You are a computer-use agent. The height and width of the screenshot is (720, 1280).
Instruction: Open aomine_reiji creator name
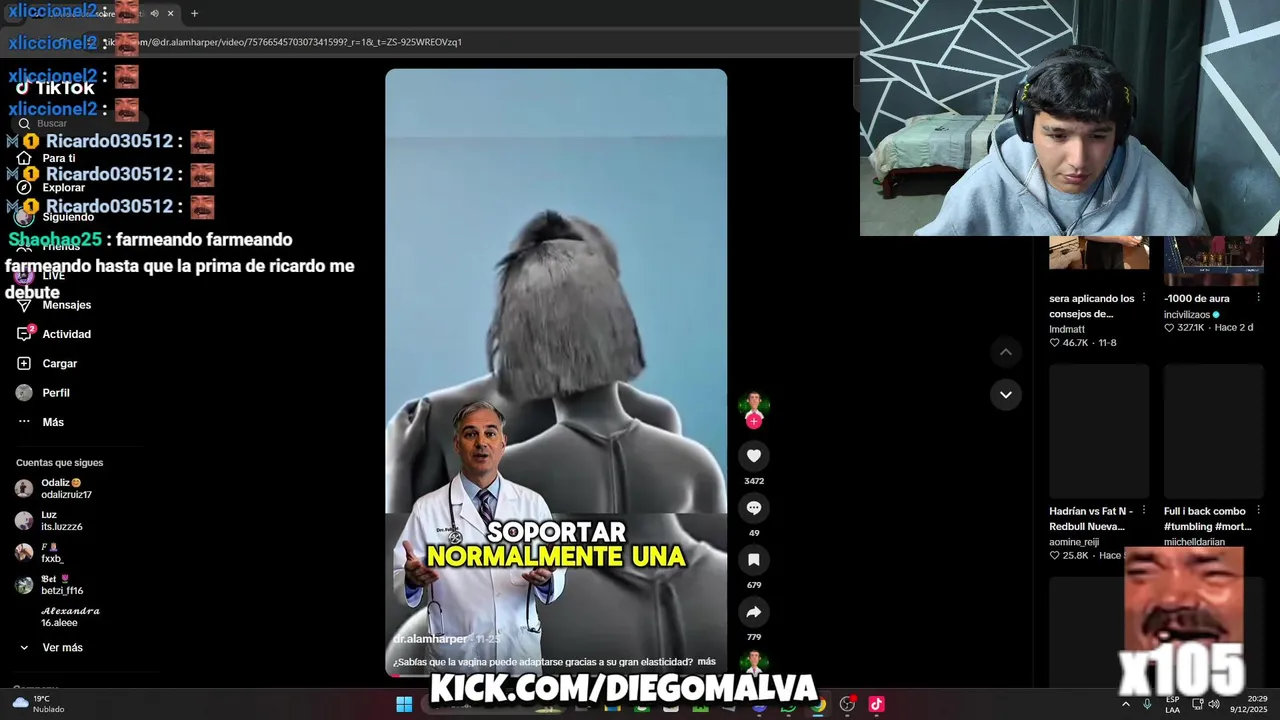coord(1074,542)
